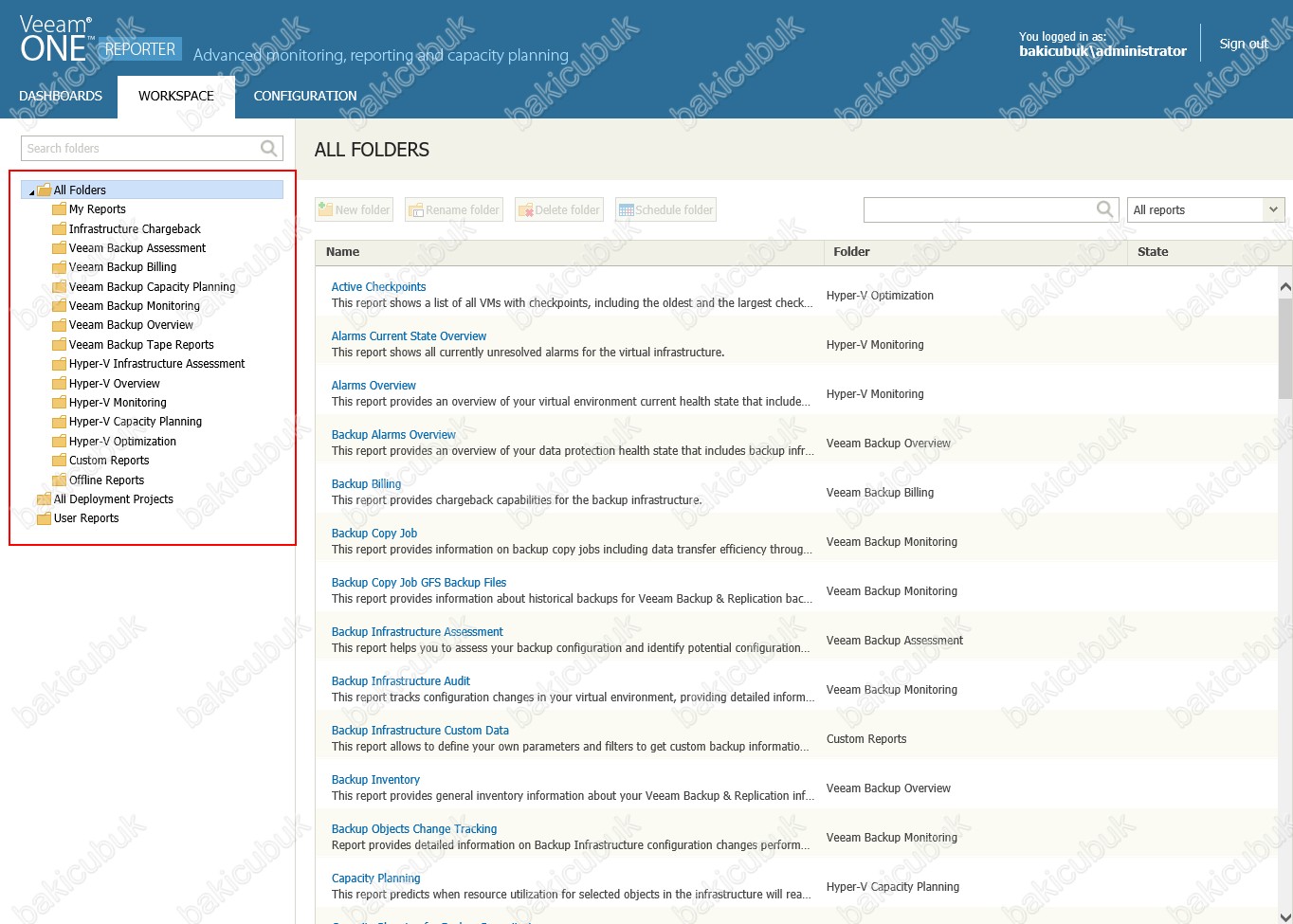Viewport: 1293px width, 924px height.
Task: Select Veeam Backup Tape Reports folder label
Action: [x=141, y=345]
